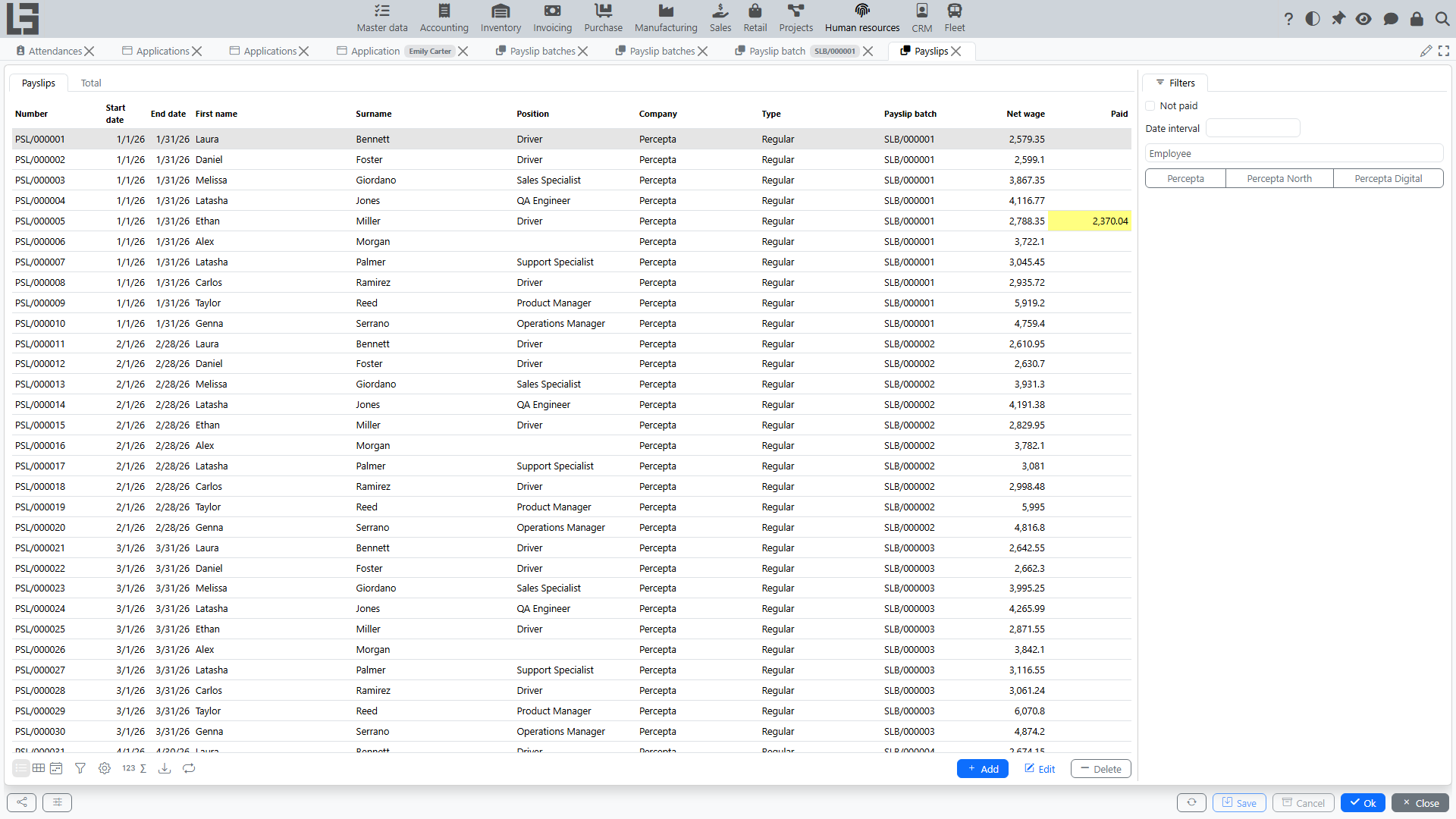Viewport: 1456px width, 819px height.
Task: Click the reload button next to Save
Action: coord(1191,802)
